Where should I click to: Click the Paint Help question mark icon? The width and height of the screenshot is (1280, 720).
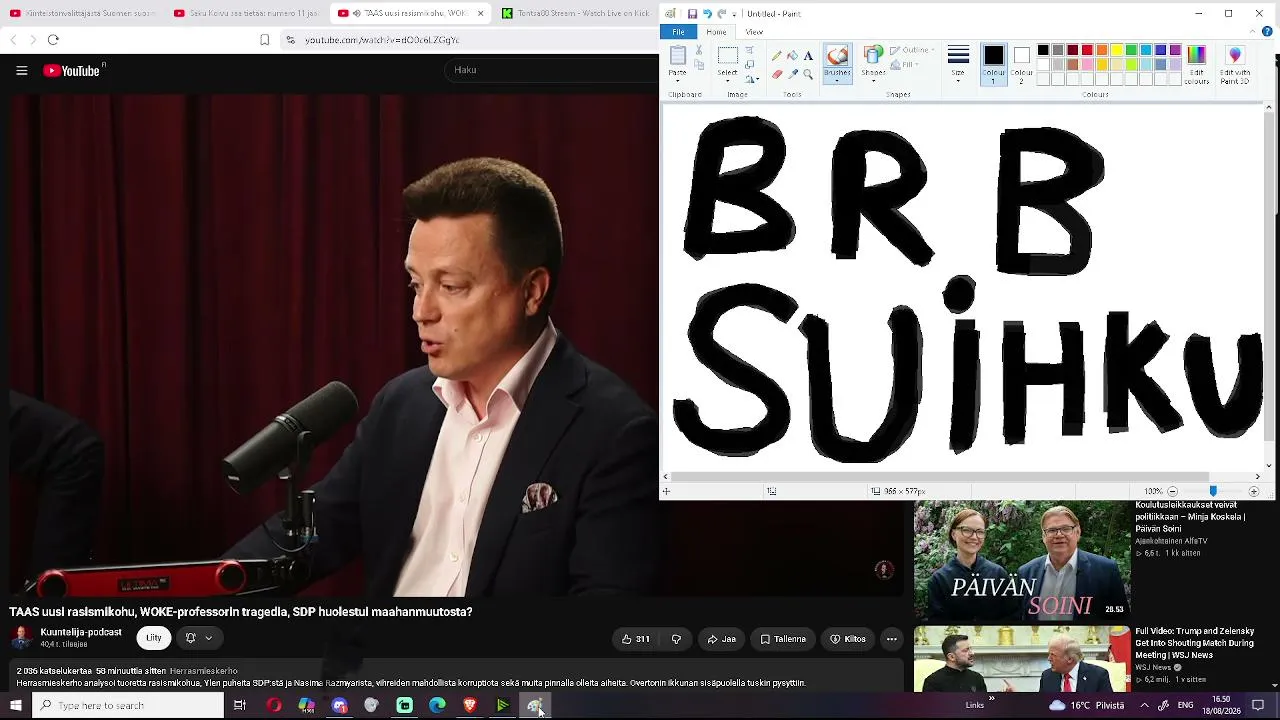click(1267, 32)
